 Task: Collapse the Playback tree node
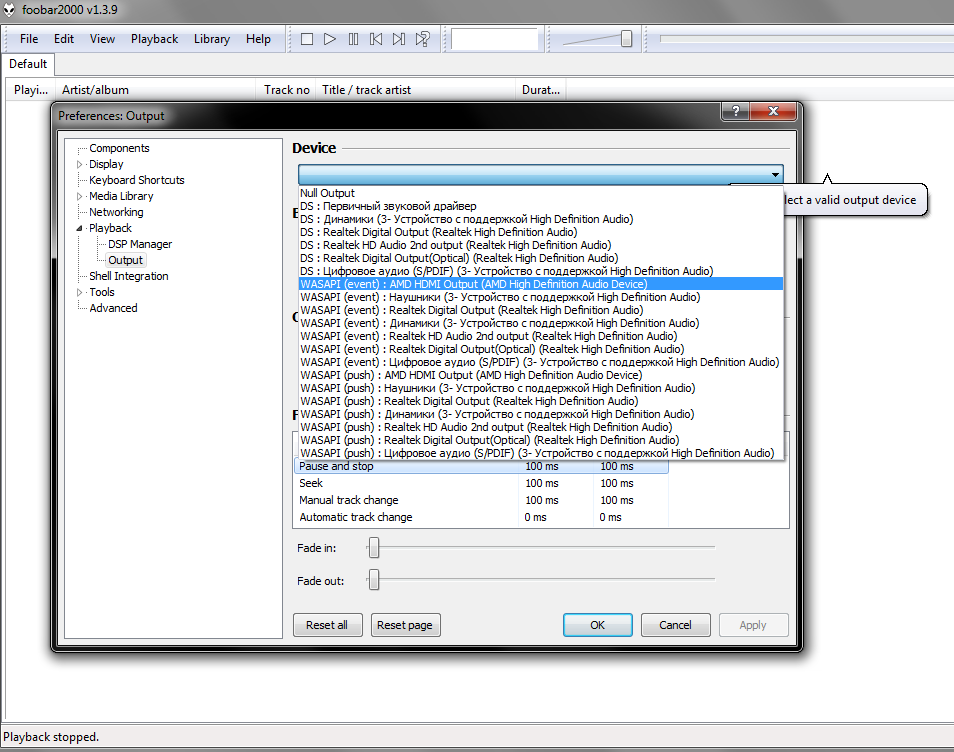[x=81, y=228]
